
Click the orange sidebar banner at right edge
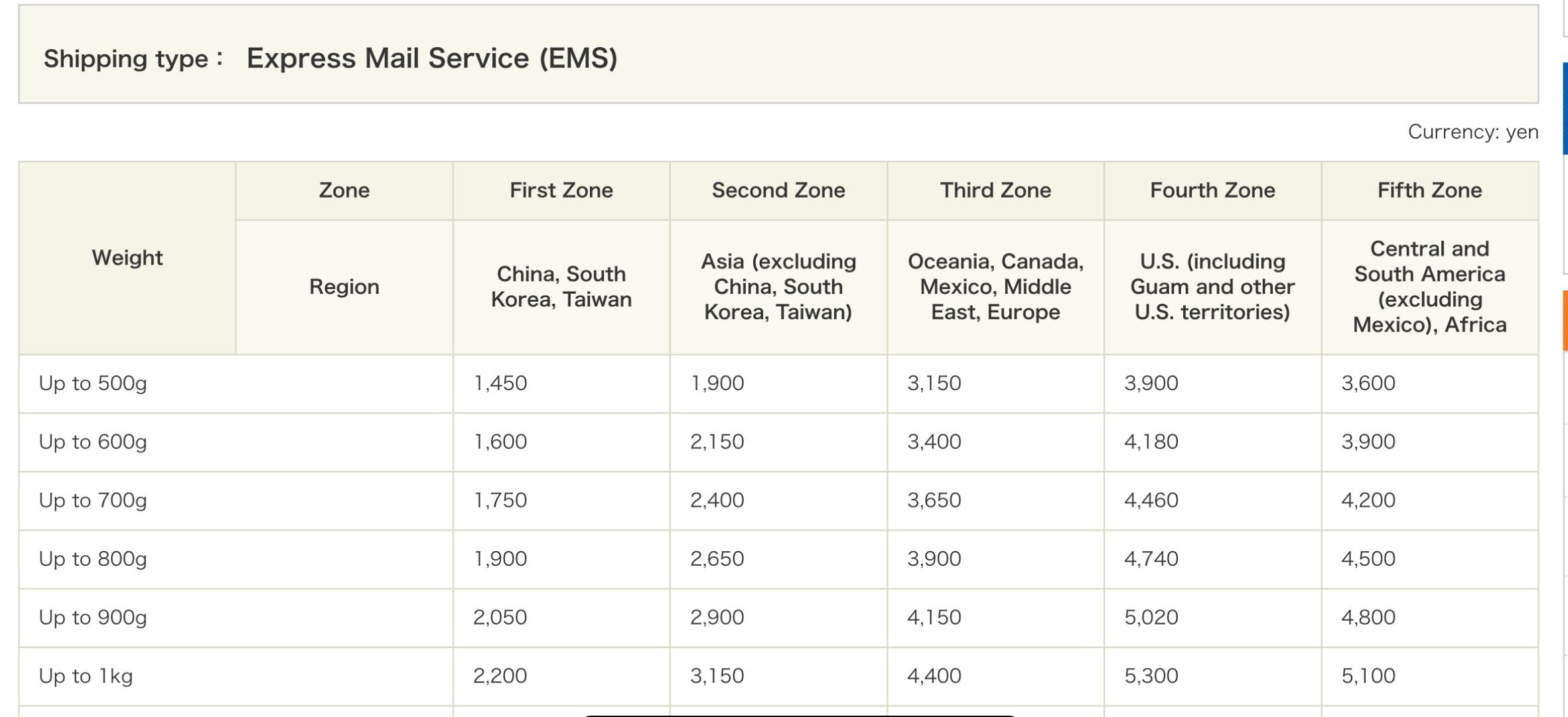[x=1565, y=320]
